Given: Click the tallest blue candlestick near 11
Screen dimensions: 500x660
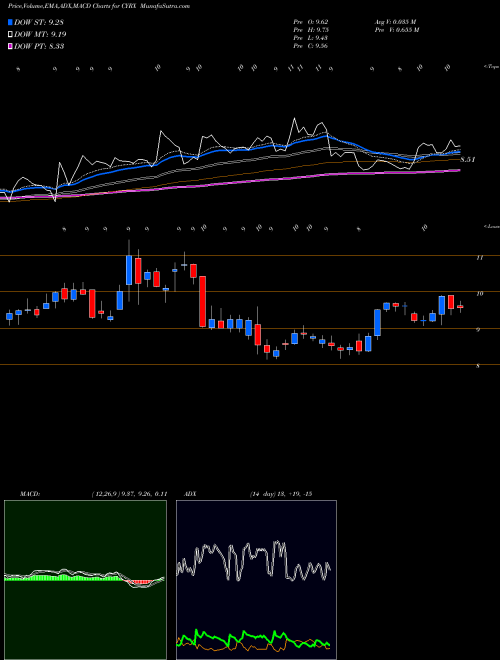Looking at the screenshot, I should pyautogui.click(x=129, y=270).
